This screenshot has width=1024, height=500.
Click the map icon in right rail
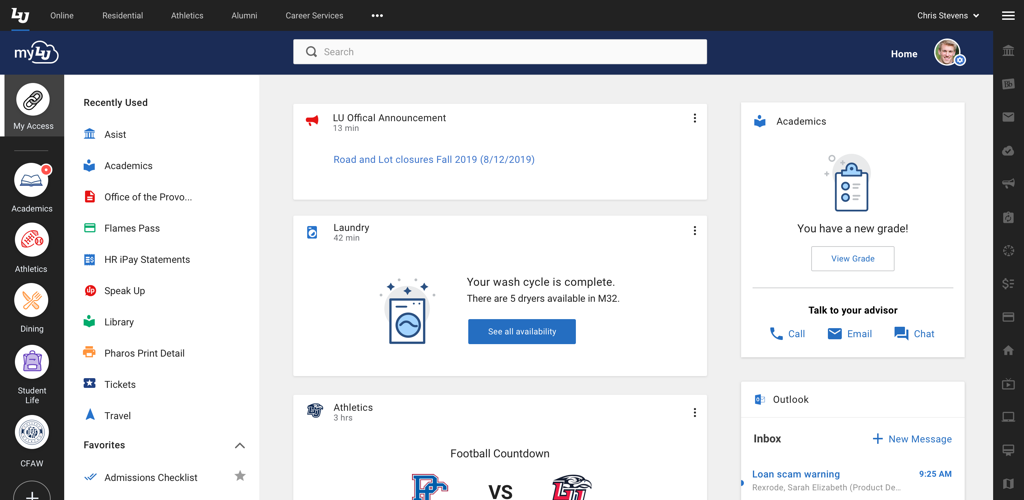1008,484
